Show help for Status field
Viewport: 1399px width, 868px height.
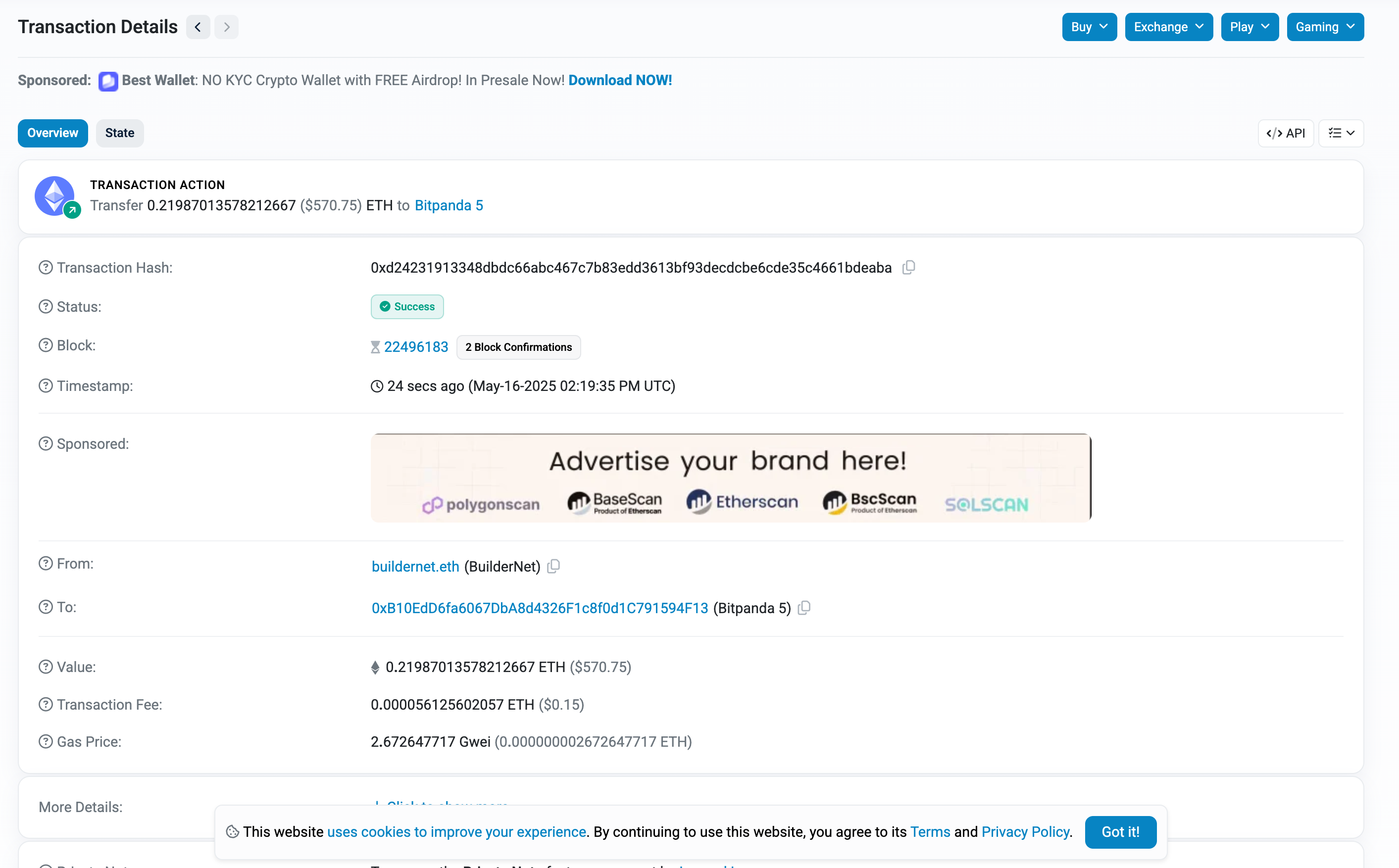point(46,306)
